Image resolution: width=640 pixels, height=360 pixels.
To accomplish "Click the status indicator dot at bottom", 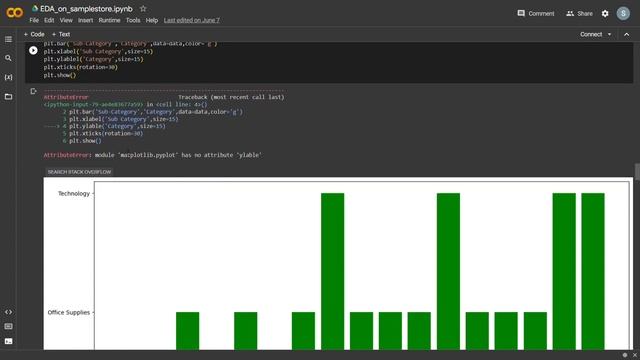I will click(624, 355).
